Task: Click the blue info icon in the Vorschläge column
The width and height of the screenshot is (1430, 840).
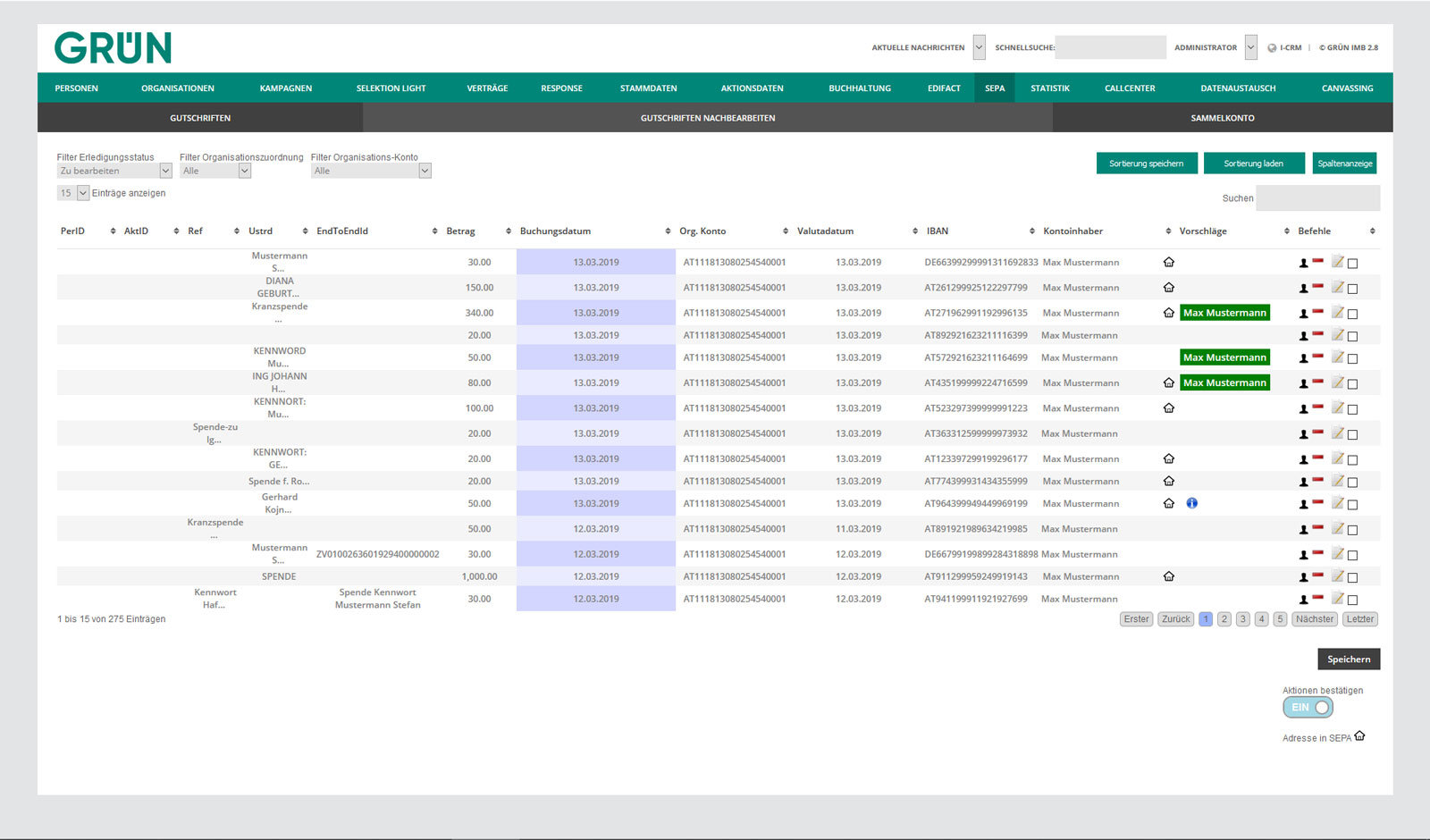Action: point(1191,503)
